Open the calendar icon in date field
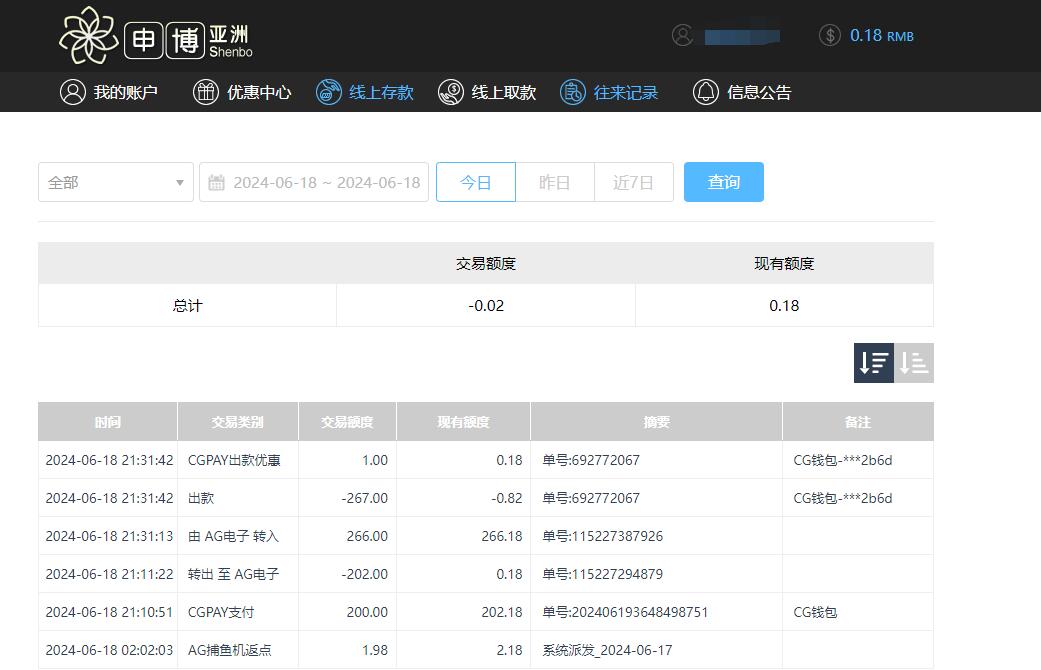 click(x=218, y=182)
